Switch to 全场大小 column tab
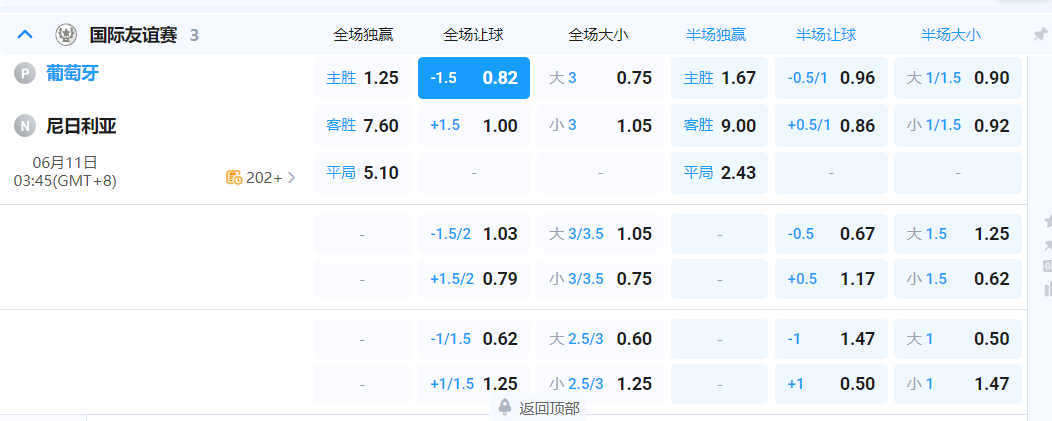1052x421 pixels. (598, 35)
